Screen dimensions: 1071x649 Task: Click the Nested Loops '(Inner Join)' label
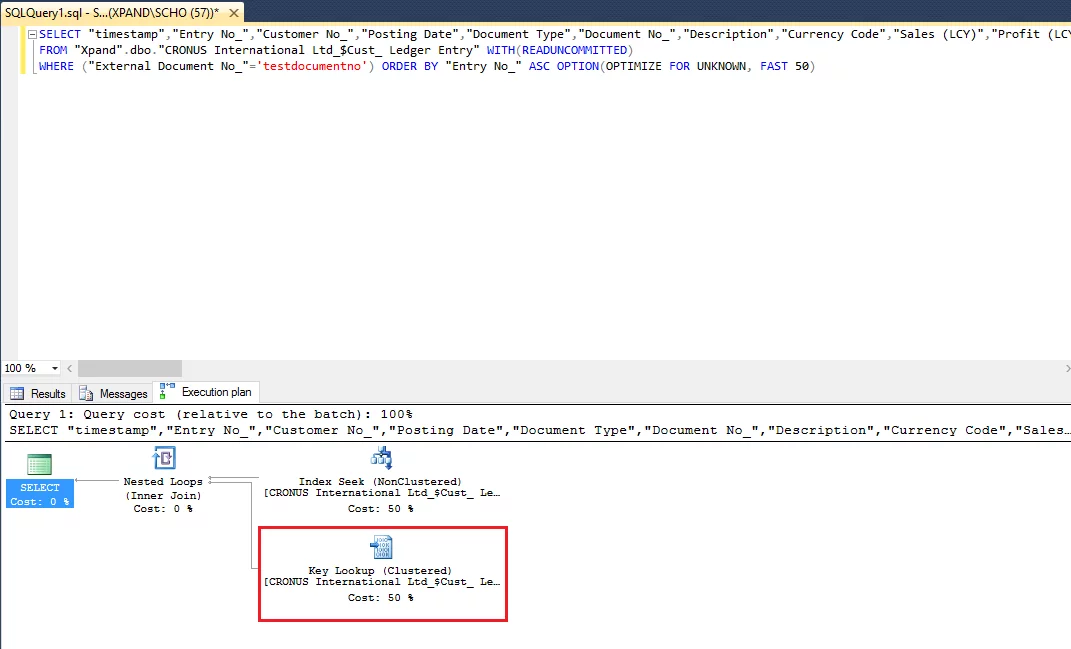coord(163,495)
